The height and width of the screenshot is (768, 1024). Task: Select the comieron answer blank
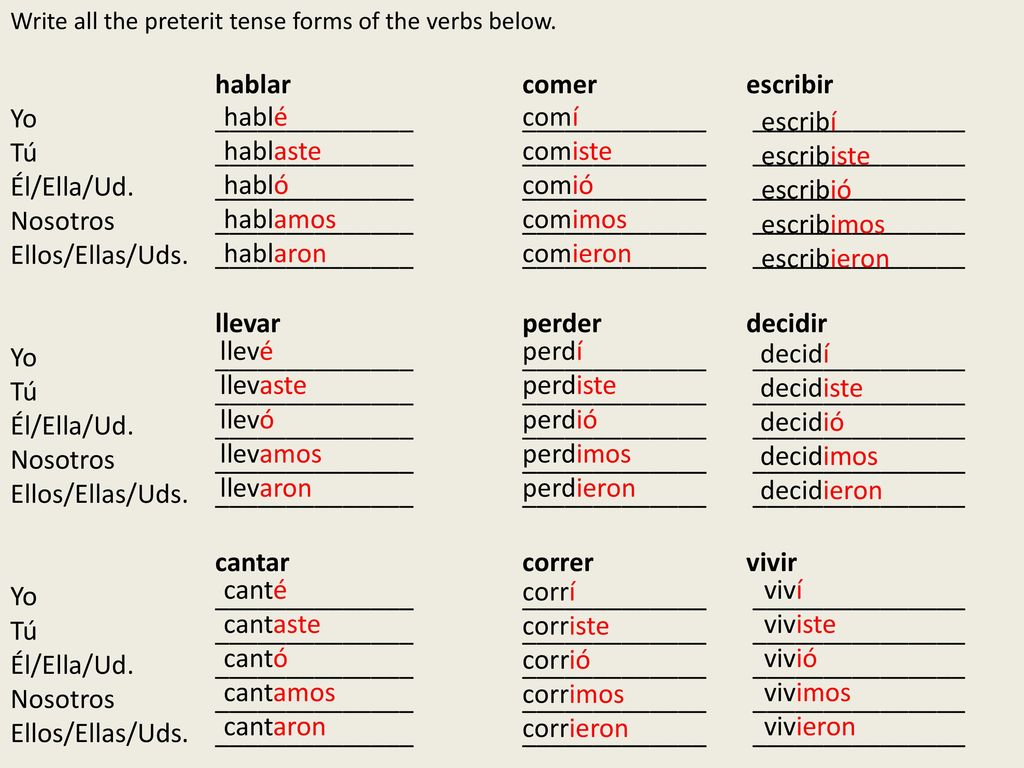pos(614,254)
